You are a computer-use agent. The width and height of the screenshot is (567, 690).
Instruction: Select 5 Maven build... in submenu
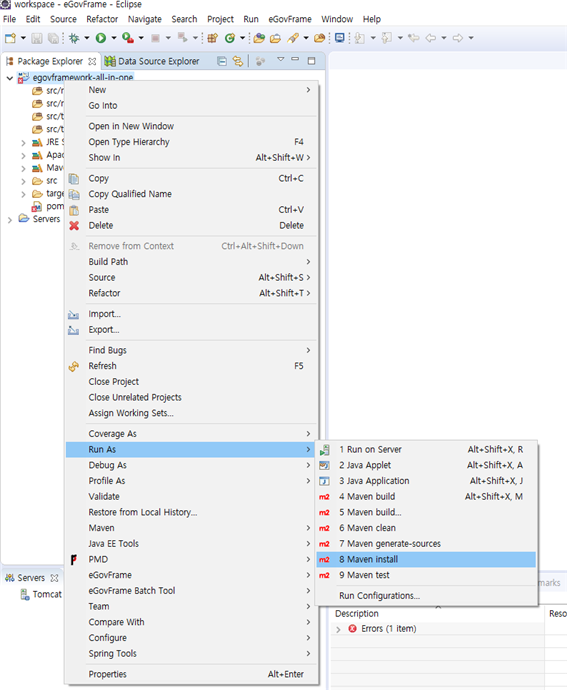click(426, 513)
